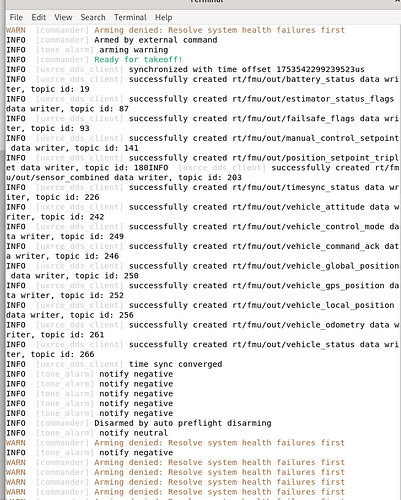Open the Terminal menu
This screenshot has height=500, width=401.
coord(130,17)
